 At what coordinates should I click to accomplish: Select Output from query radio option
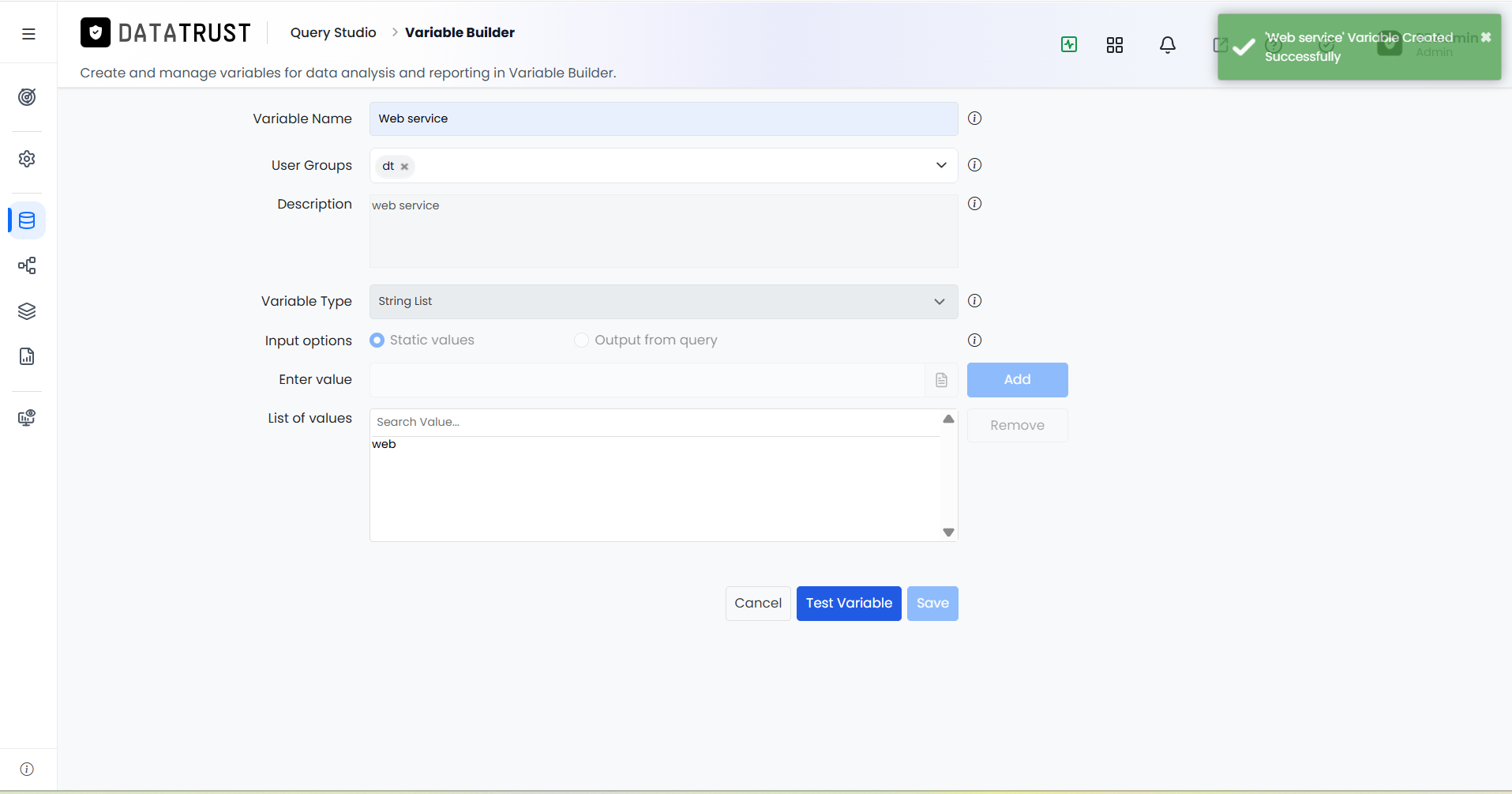581,340
